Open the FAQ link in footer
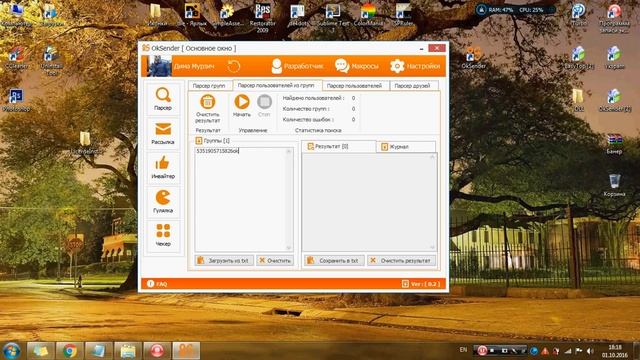The image size is (640, 360). (x=157, y=284)
